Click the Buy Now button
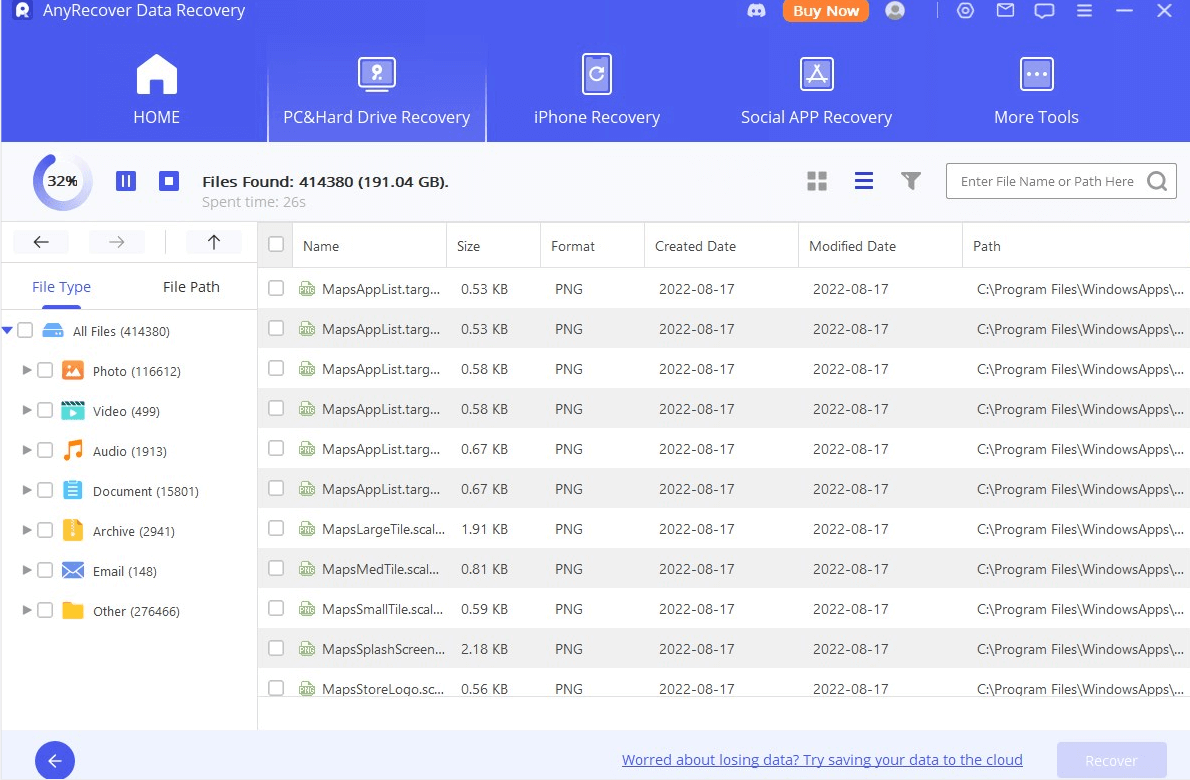Viewport: 1190px width, 780px height. tap(826, 11)
